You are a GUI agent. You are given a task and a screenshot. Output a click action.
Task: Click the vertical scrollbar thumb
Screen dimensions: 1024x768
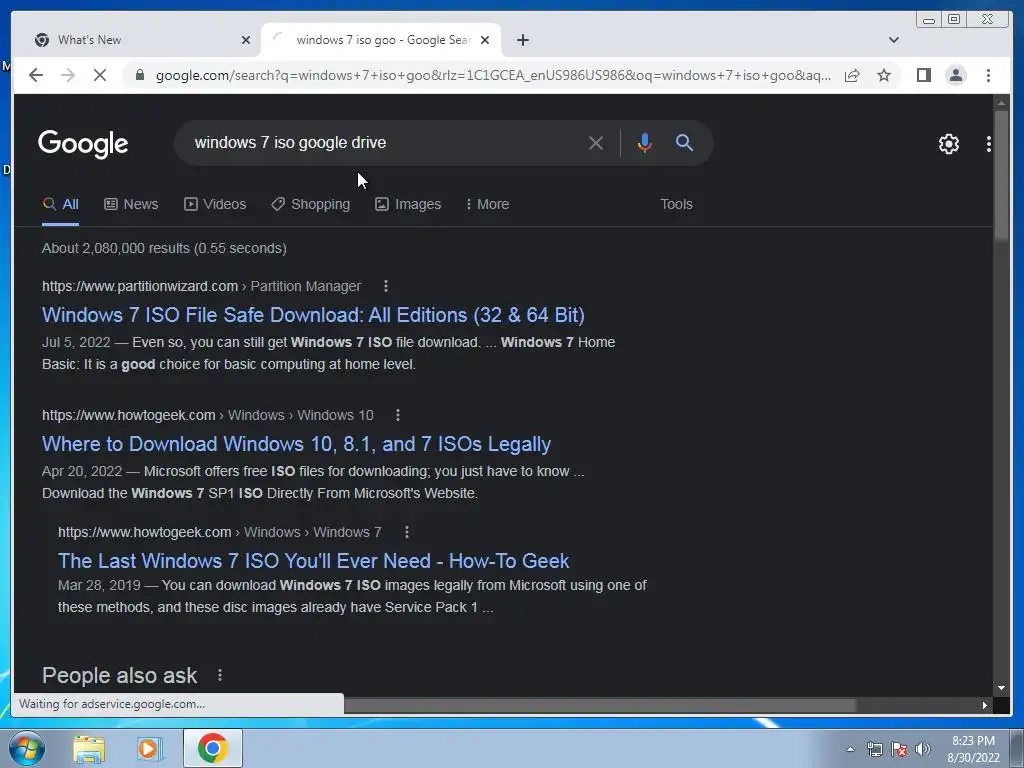click(1001, 174)
